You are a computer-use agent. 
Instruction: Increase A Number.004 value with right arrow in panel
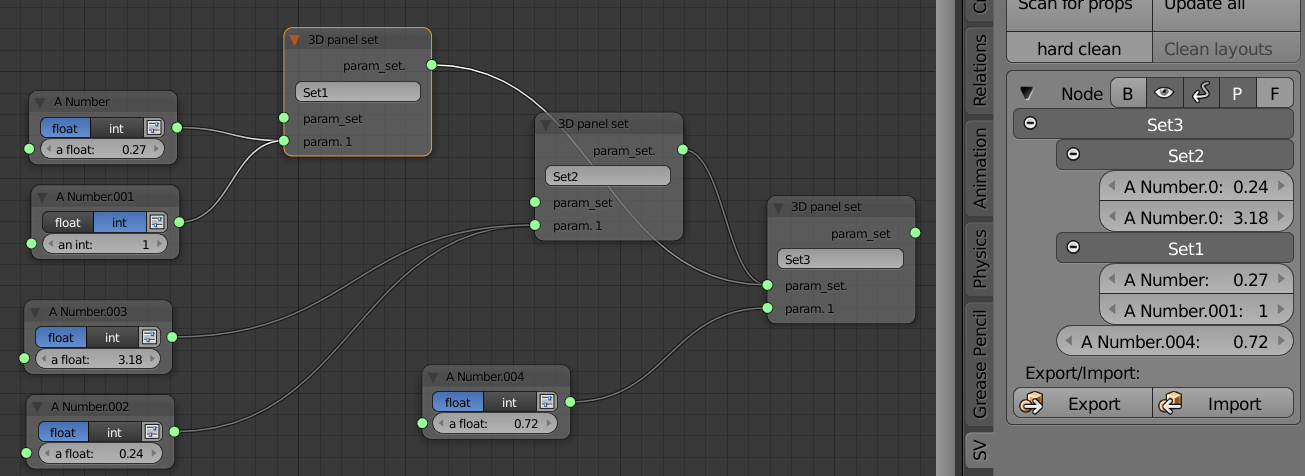pyautogui.click(x=1281, y=341)
